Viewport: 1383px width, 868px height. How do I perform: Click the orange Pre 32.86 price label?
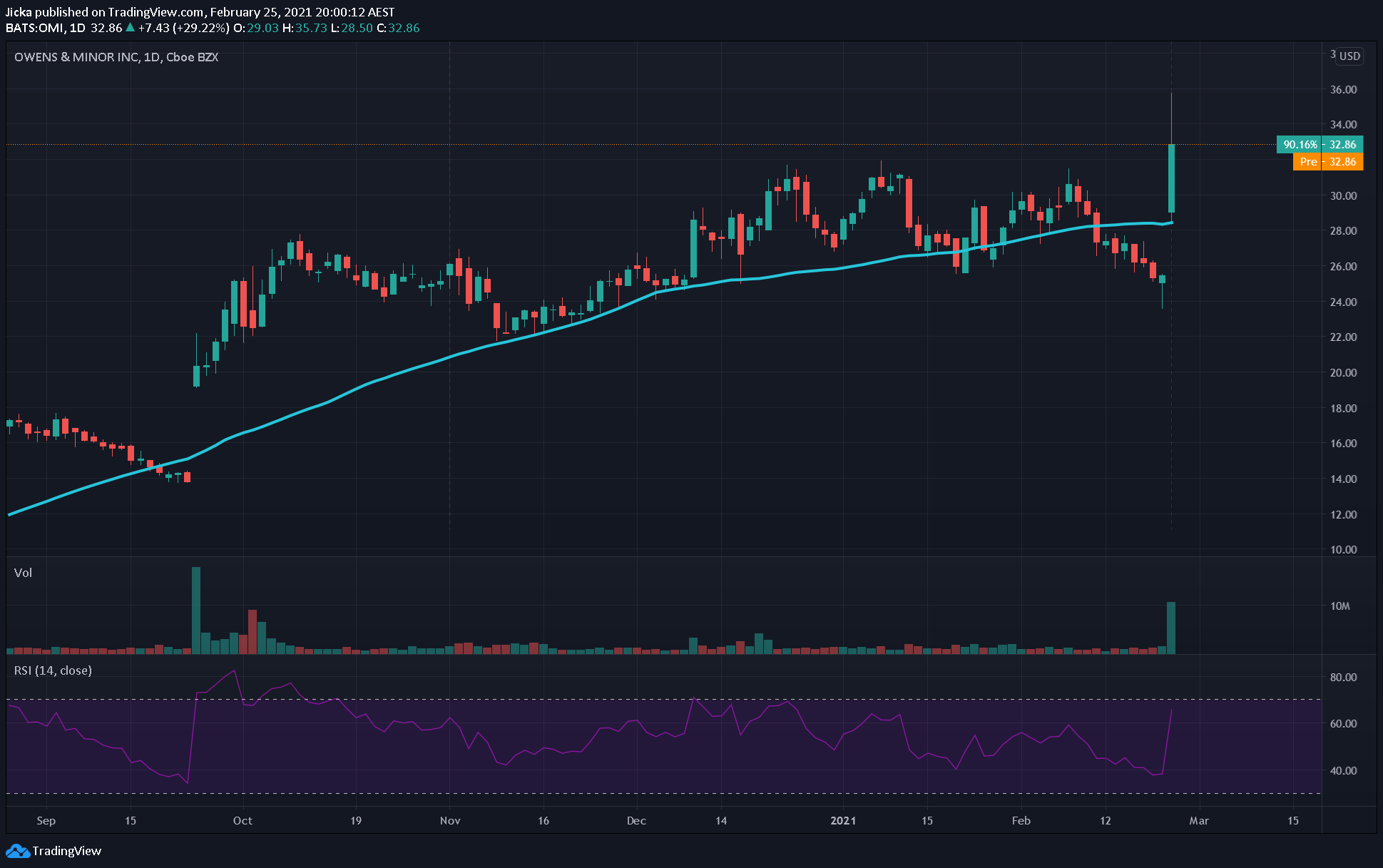click(x=1328, y=162)
